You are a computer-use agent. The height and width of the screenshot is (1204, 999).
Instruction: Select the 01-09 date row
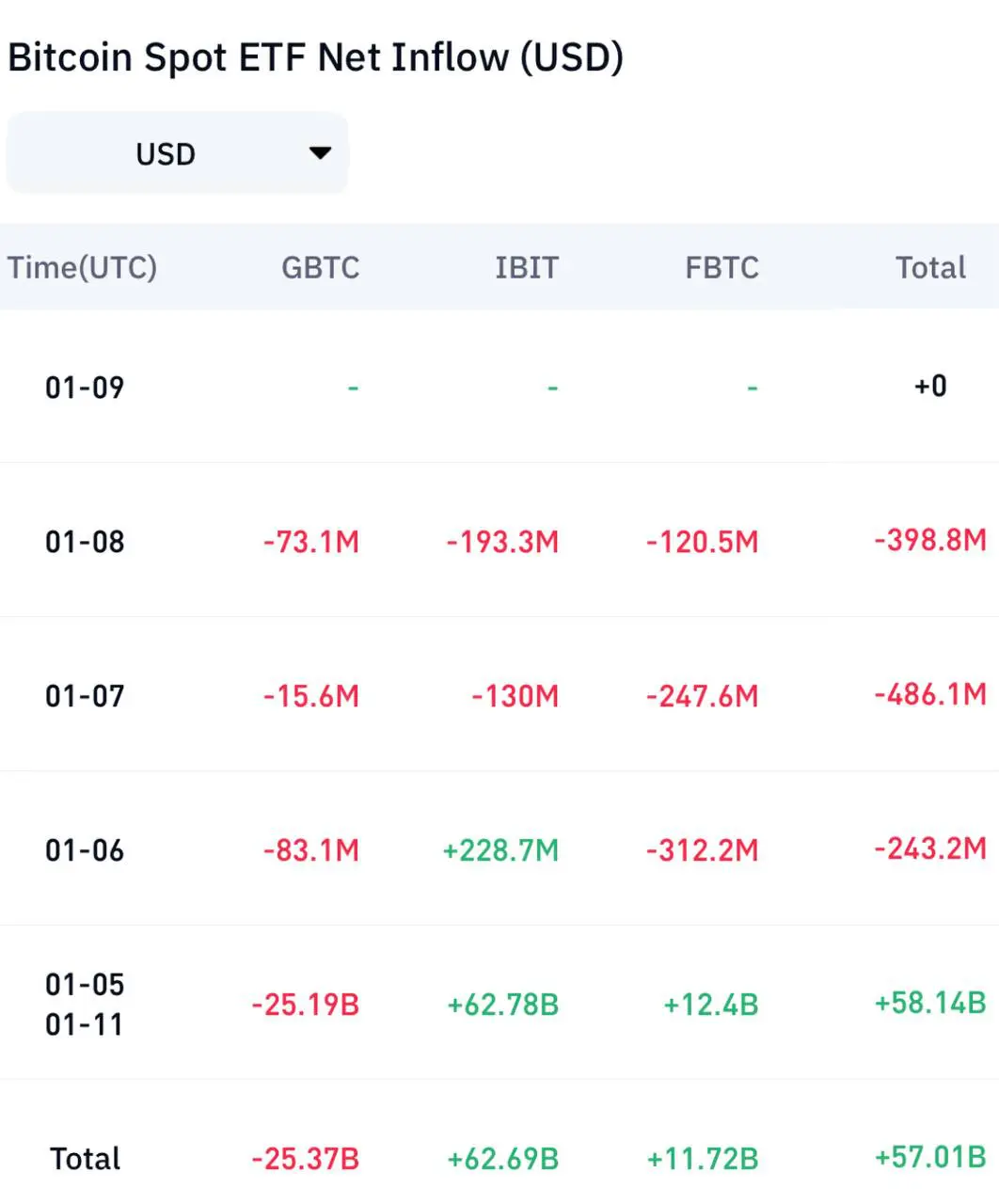point(85,388)
